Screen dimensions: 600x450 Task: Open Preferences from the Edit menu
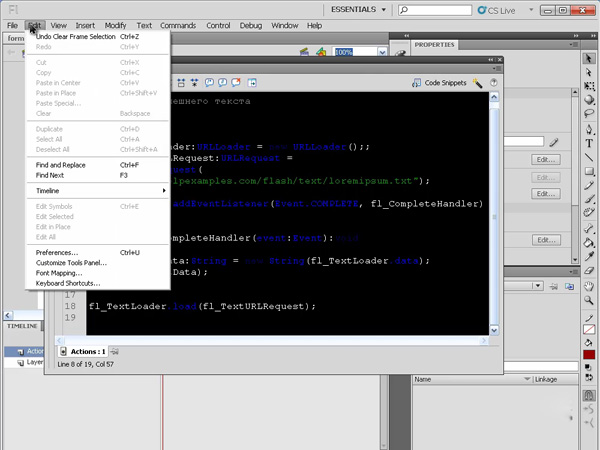pyautogui.click(x=57, y=253)
